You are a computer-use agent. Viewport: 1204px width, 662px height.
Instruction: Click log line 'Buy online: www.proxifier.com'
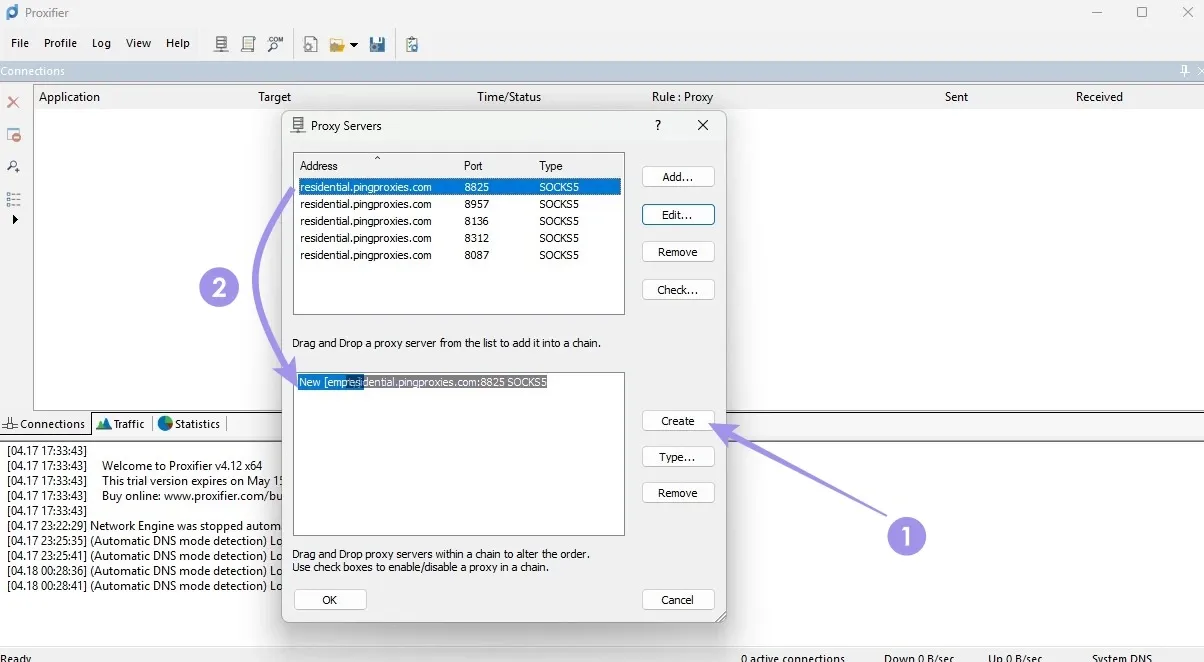click(192, 496)
